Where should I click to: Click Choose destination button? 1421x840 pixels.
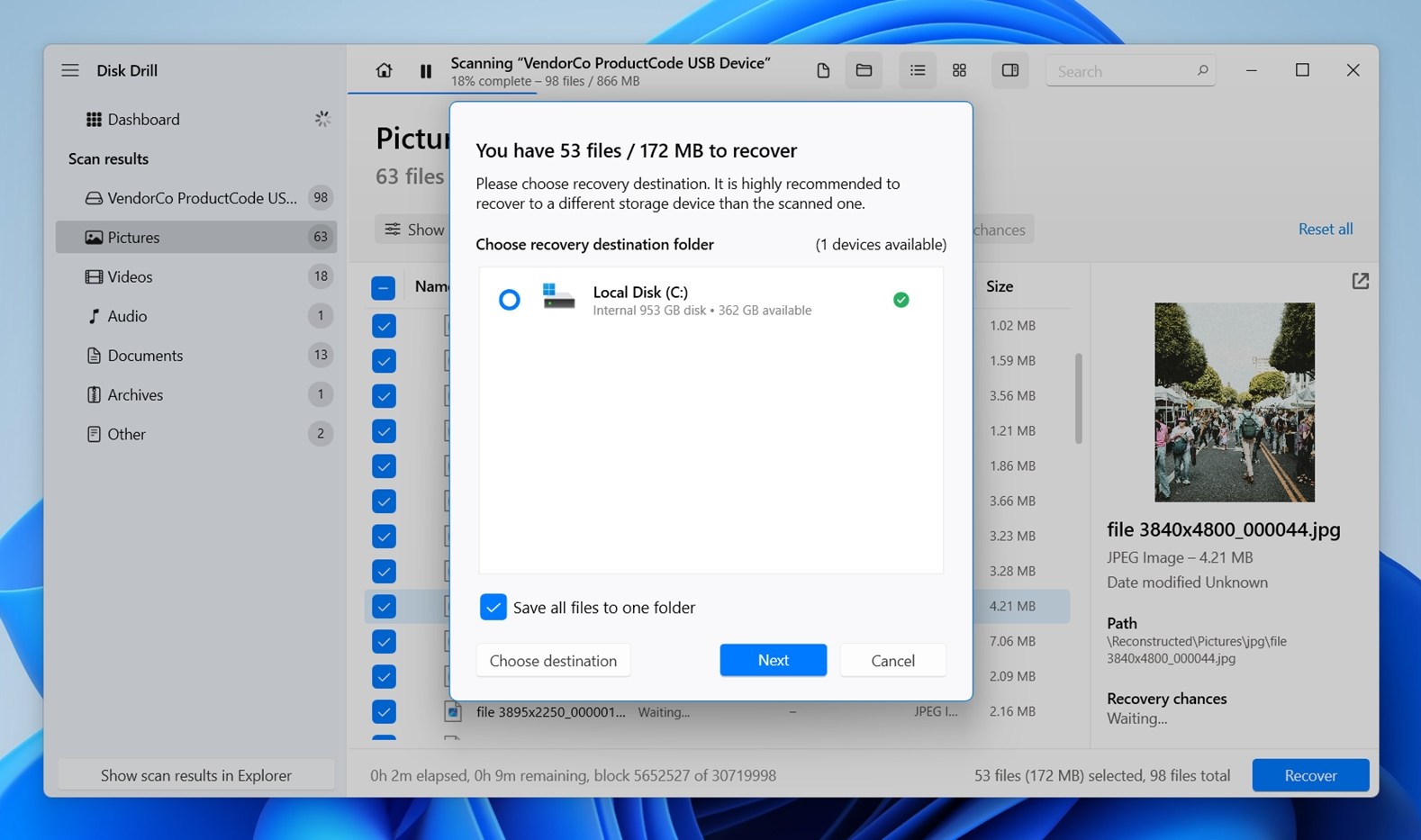(553, 661)
